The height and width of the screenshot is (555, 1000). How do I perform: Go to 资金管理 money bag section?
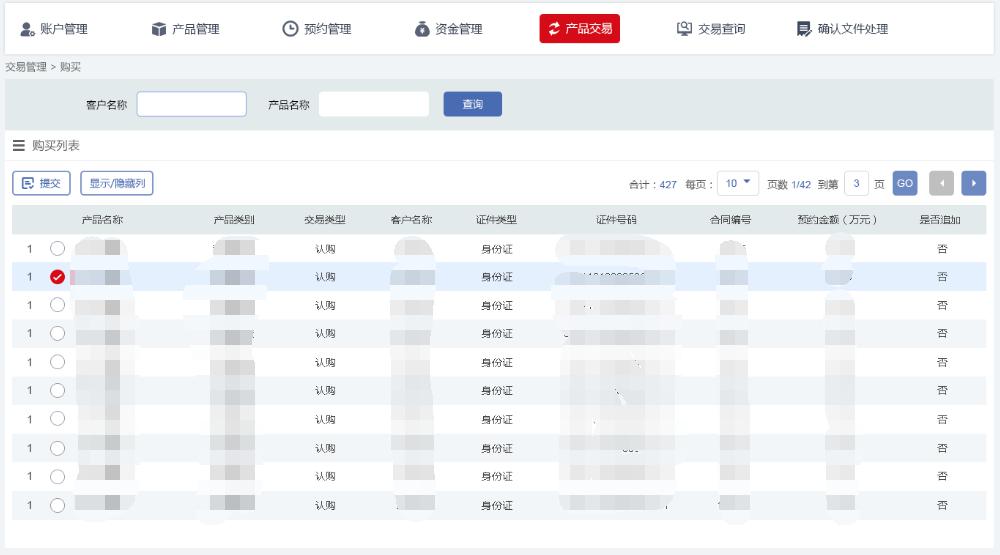[449, 29]
